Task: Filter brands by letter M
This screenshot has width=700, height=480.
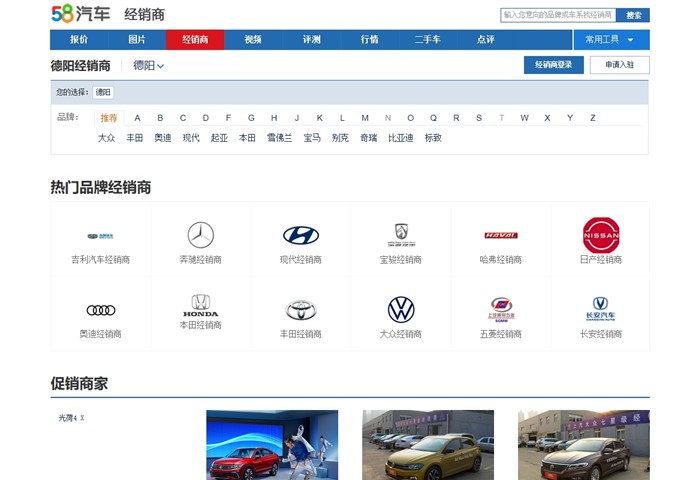Action: [365, 118]
